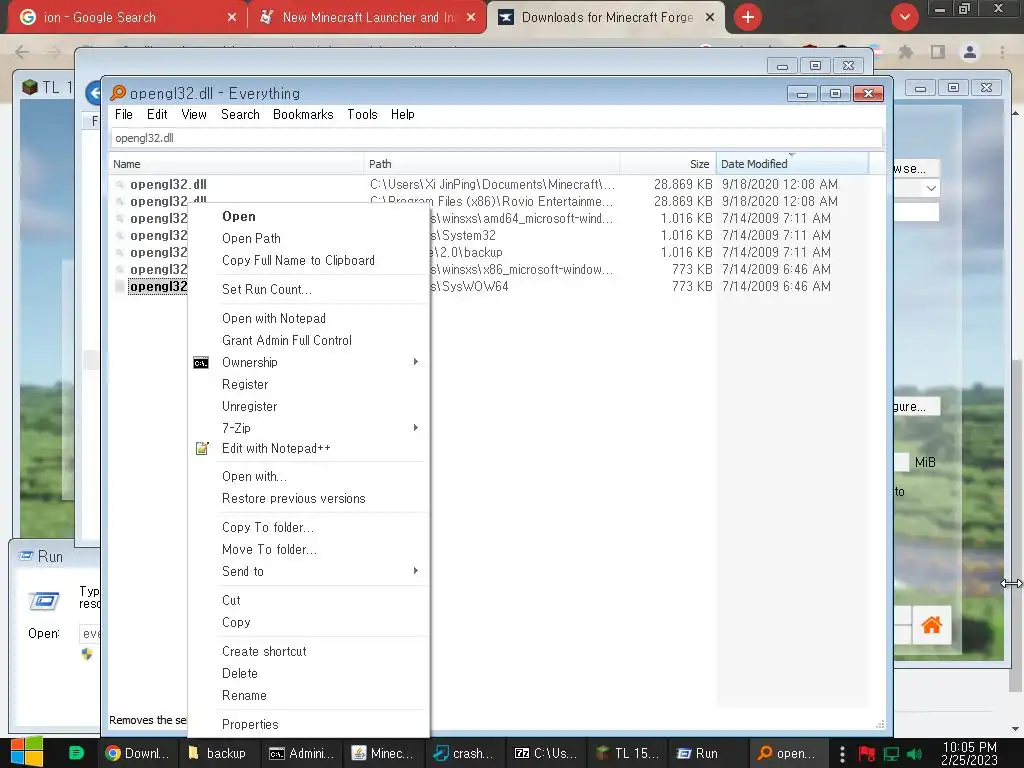Viewport: 1024px width, 768px height.
Task: Show hidden tray icons via three dots
Action: point(842,754)
